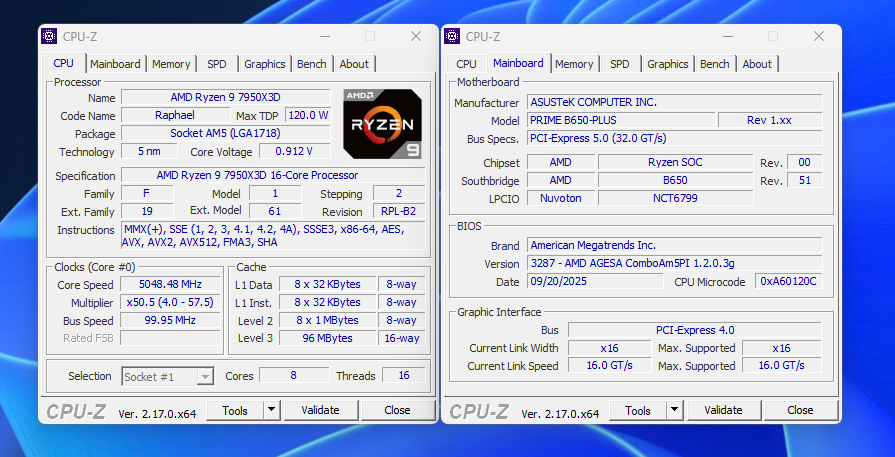Open the Socket #1 selection dropdown
The width and height of the screenshot is (895, 457).
(205, 377)
